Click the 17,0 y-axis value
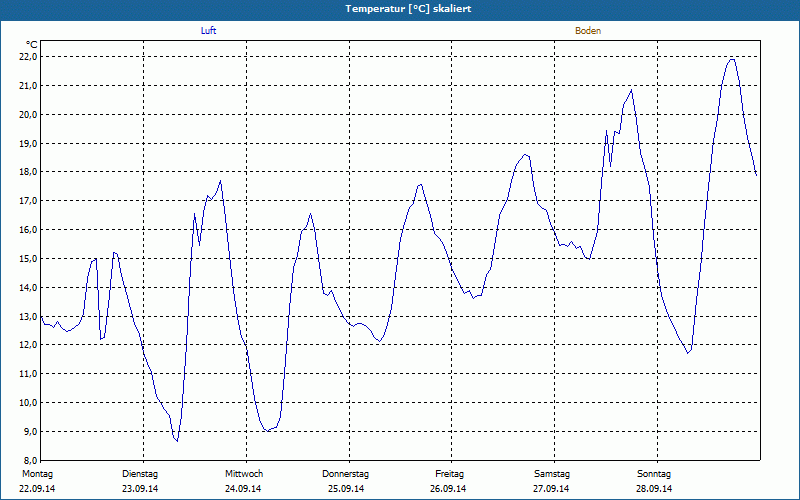Viewport: 800px width, 500px height. coord(29,201)
